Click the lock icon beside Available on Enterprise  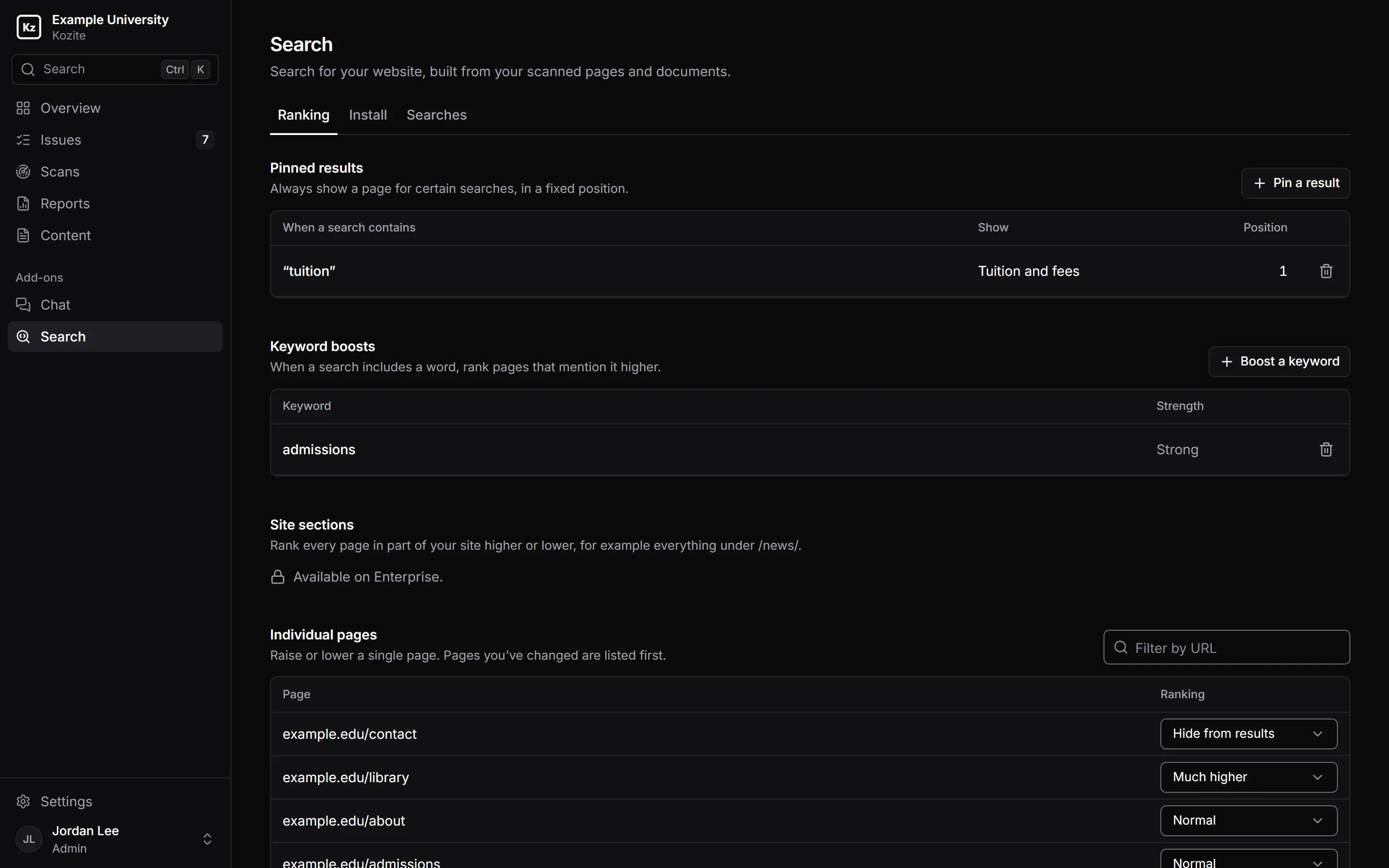[x=278, y=577]
